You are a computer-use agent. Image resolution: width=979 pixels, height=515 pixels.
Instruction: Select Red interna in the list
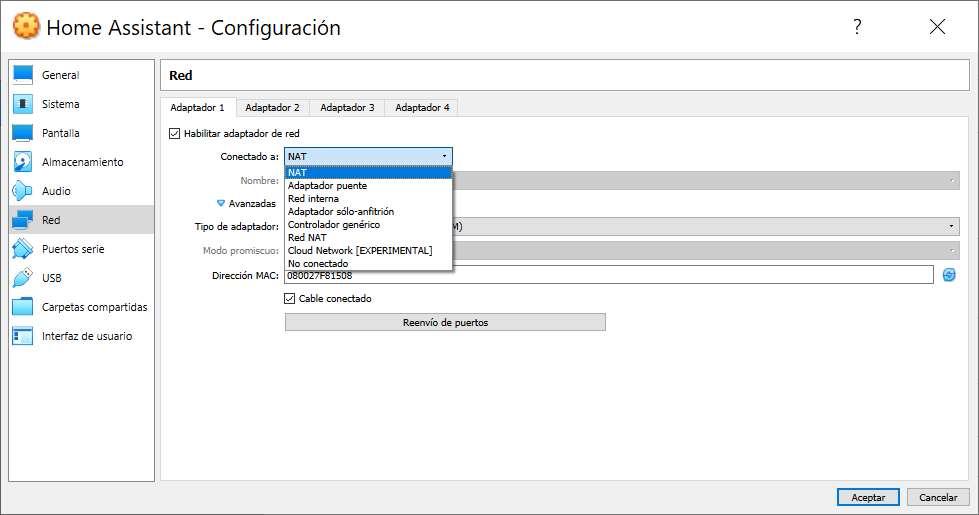[x=313, y=198]
